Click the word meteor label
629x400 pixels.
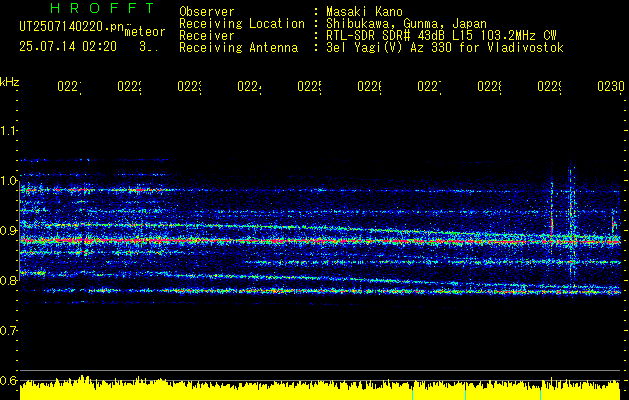(x=145, y=32)
